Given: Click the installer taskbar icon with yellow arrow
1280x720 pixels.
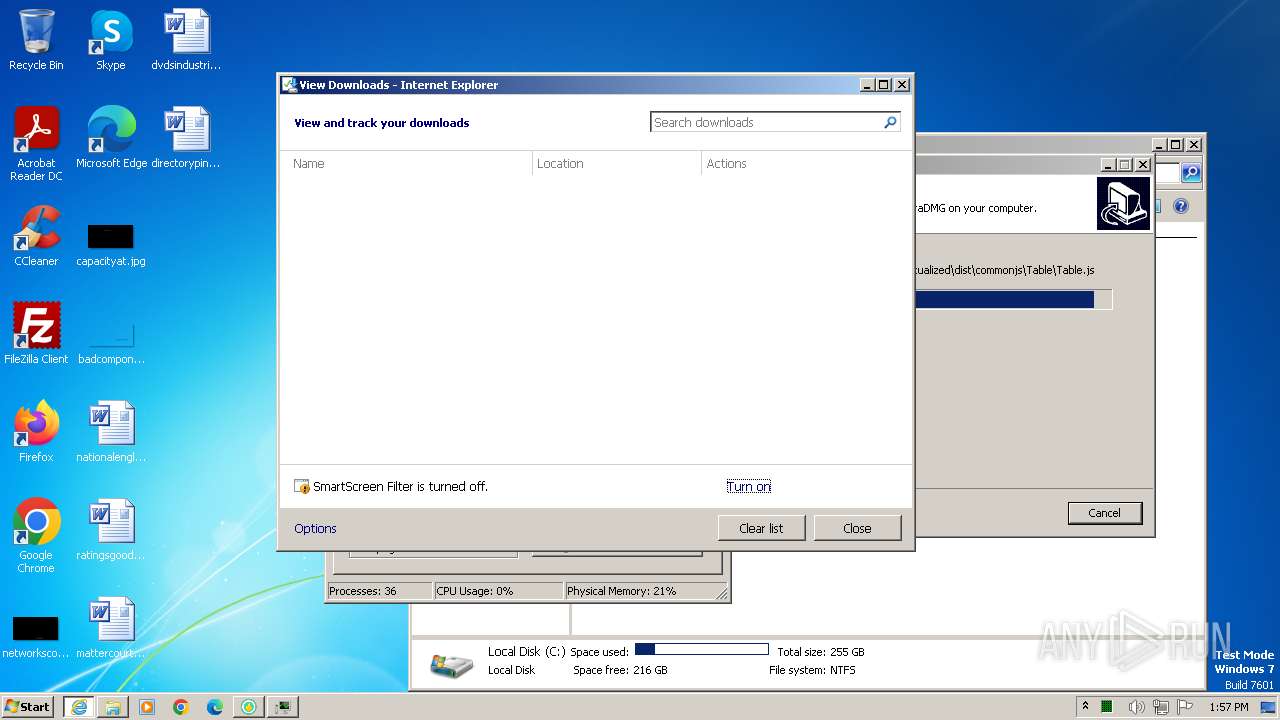Looking at the screenshot, I should point(249,707).
